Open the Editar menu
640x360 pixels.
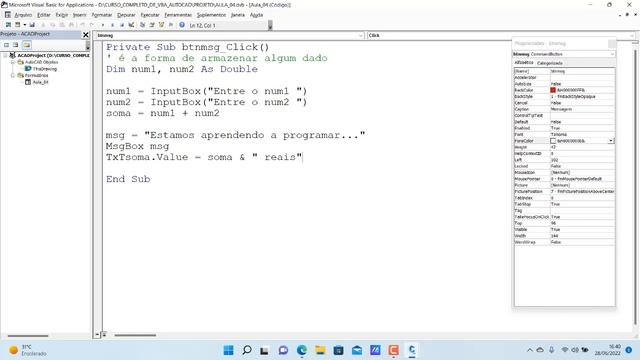point(44,15)
